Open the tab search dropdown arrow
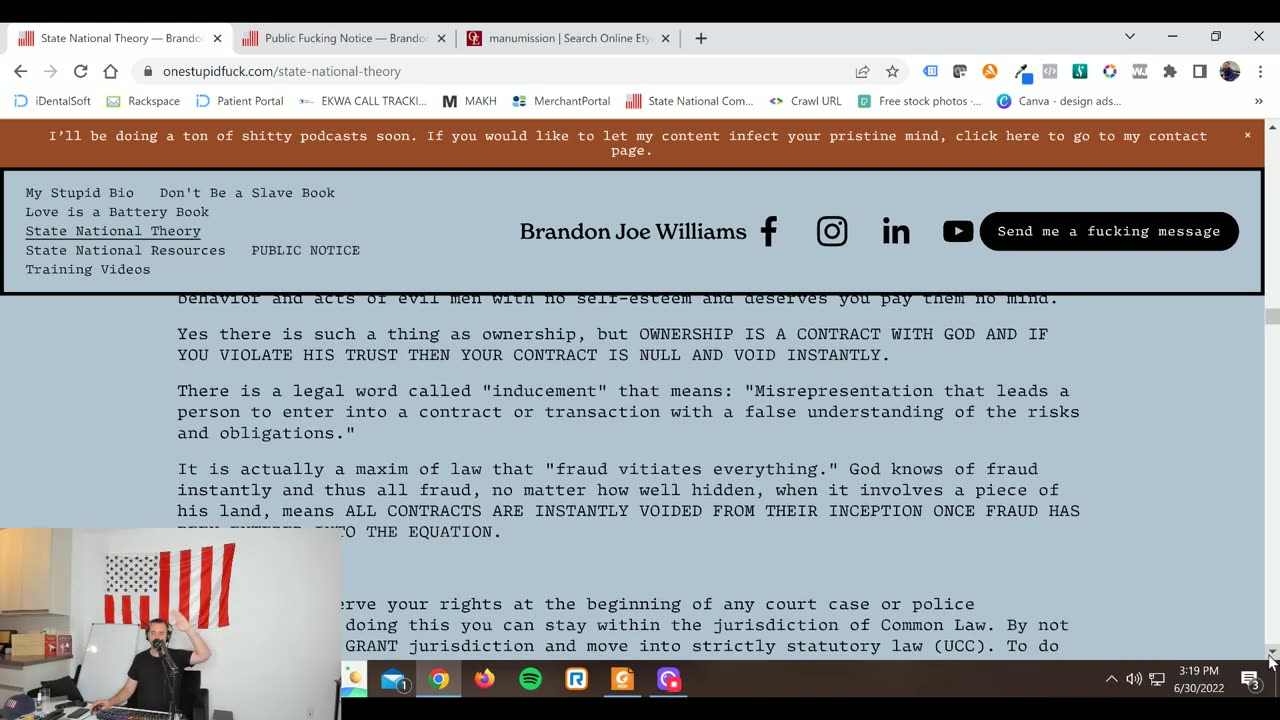This screenshot has width=1280, height=720. 1130,36
